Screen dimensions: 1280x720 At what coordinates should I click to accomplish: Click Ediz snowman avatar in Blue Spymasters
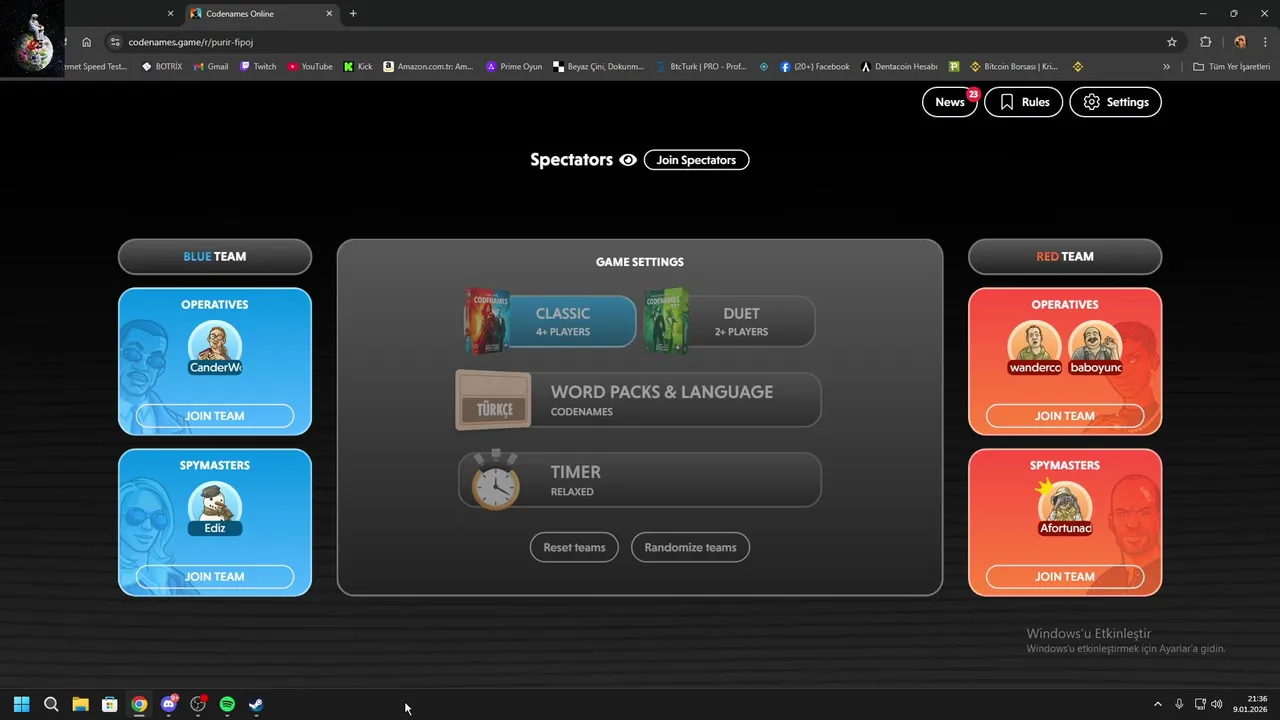click(215, 508)
